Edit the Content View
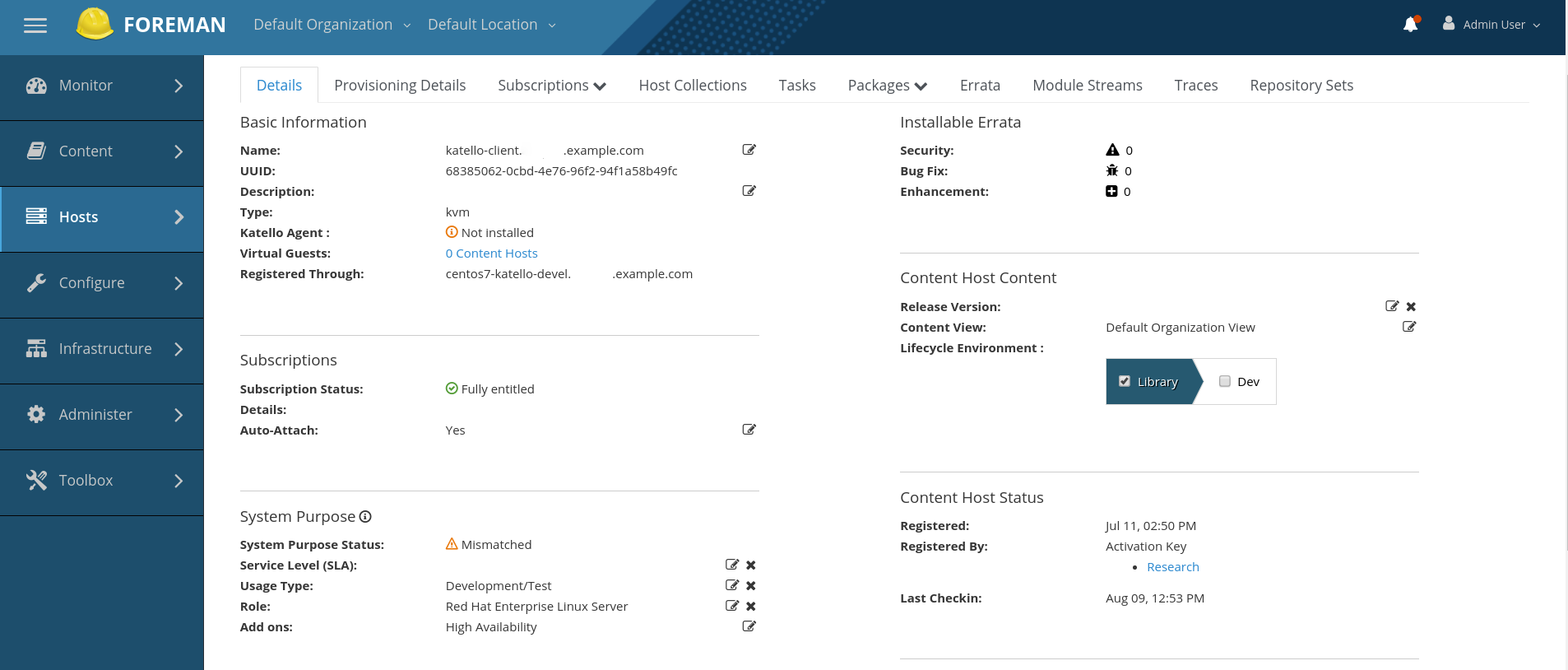1568x670 pixels. tap(1409, 327)
